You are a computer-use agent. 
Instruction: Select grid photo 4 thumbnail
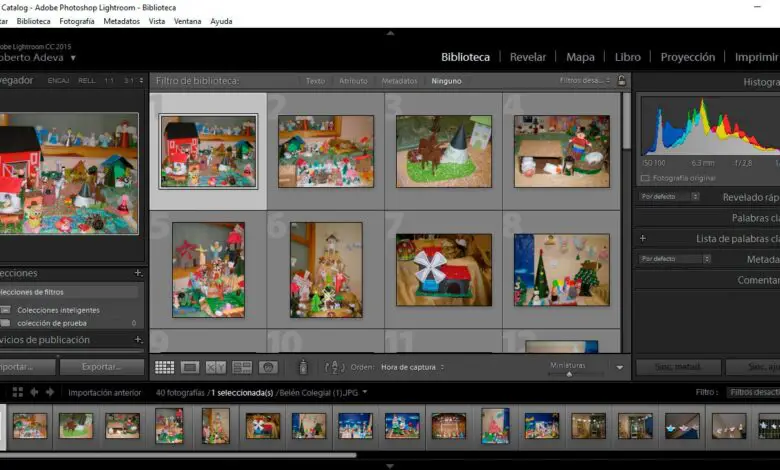pos(562,151)
